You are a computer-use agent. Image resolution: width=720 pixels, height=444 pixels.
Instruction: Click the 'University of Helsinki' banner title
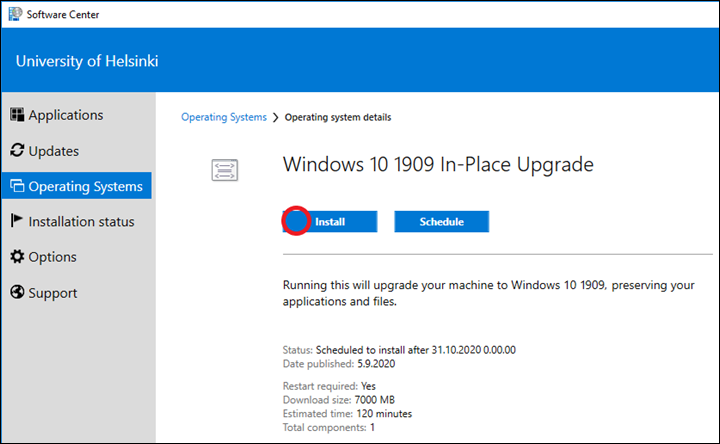pos(87,61)
